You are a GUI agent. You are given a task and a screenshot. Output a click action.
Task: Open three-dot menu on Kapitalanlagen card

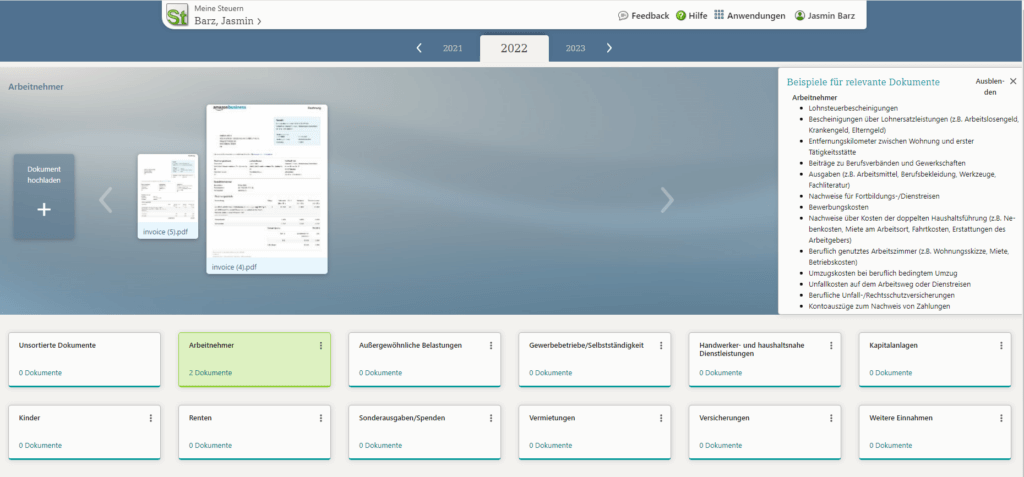1002,346
